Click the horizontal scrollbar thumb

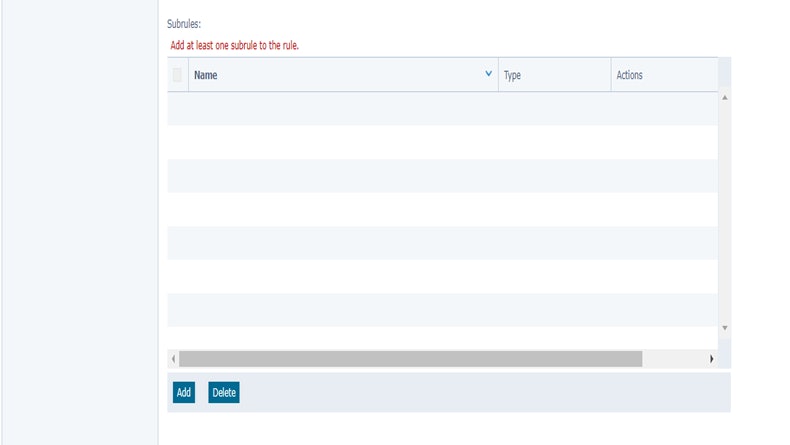(410, 358)
